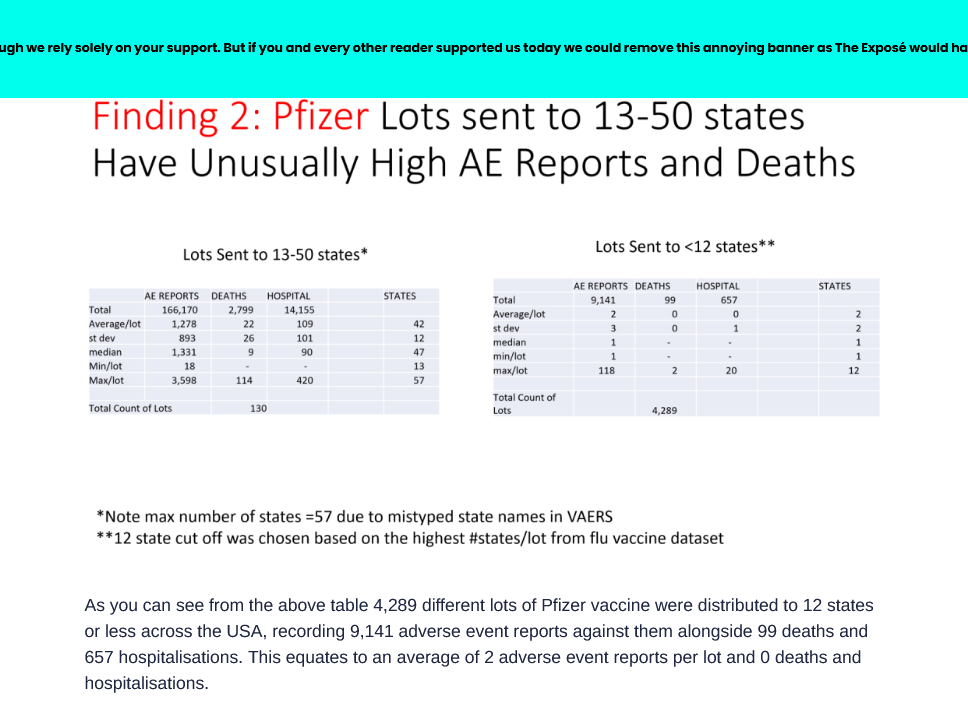Click the 26 st dev deaths value
968x721 pixels.
(x=248, y=338)
